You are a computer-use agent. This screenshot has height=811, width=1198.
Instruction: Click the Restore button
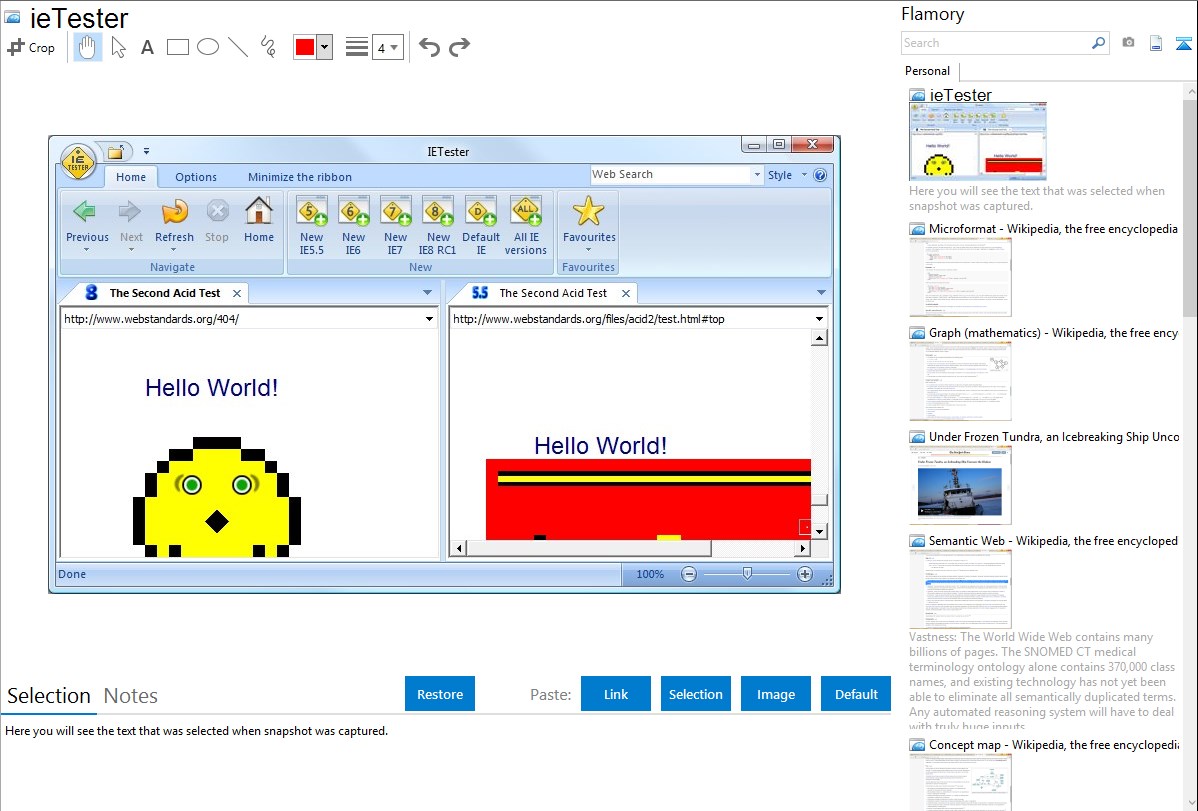coord(440,694)
